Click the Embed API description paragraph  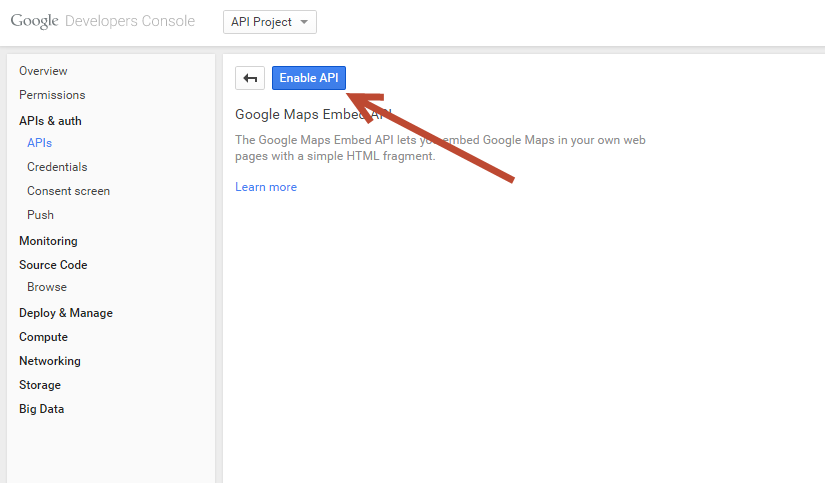point(440,148)
